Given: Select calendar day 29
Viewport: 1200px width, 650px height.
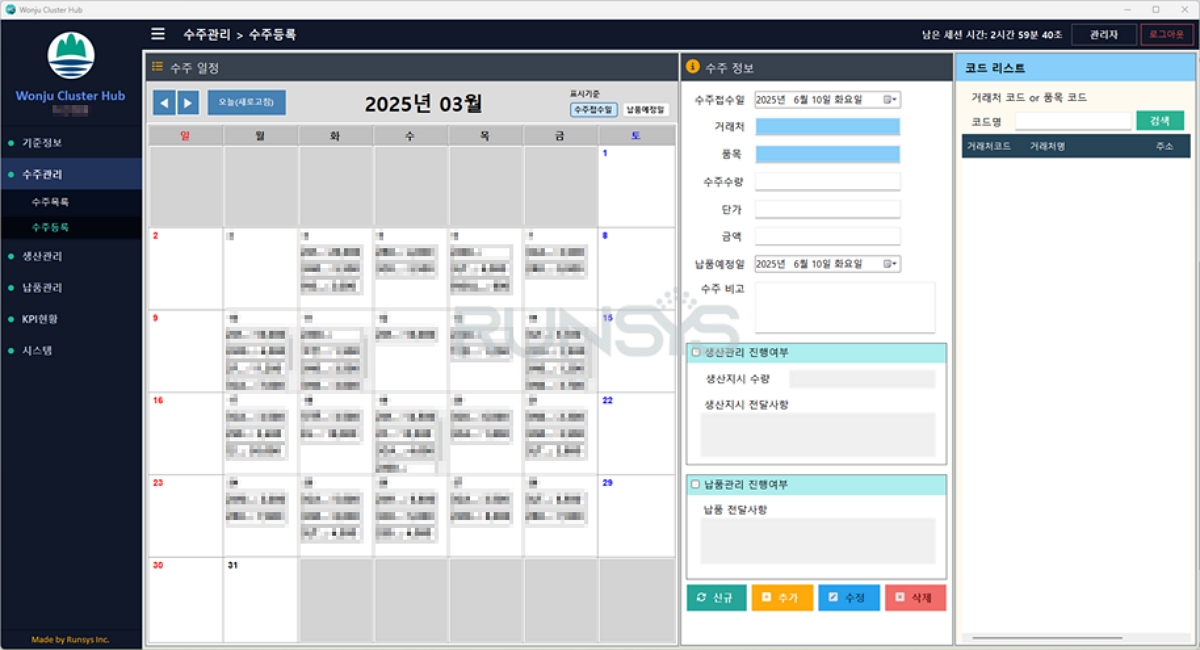Looking at the screenshot, I should pyautogui.click(x=637, y=515).
